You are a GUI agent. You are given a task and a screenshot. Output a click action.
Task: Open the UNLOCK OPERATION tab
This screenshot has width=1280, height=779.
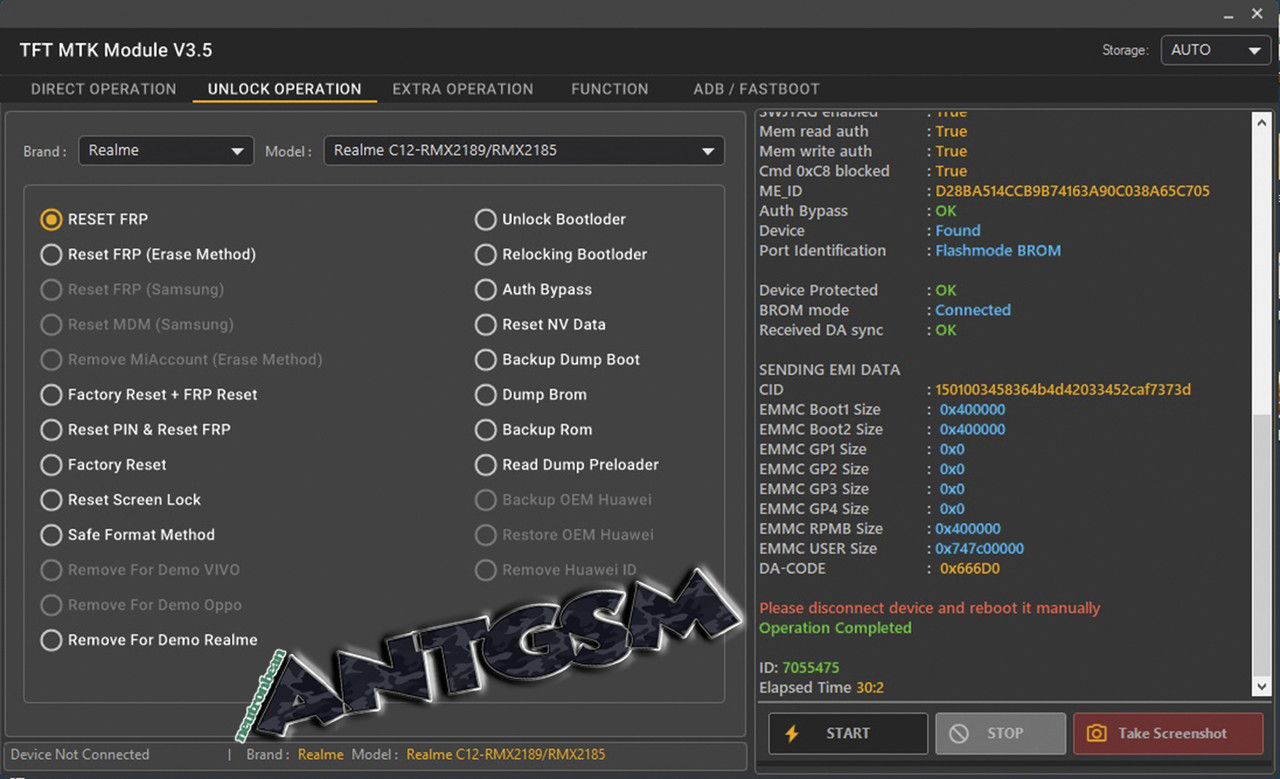coord(285,89)
